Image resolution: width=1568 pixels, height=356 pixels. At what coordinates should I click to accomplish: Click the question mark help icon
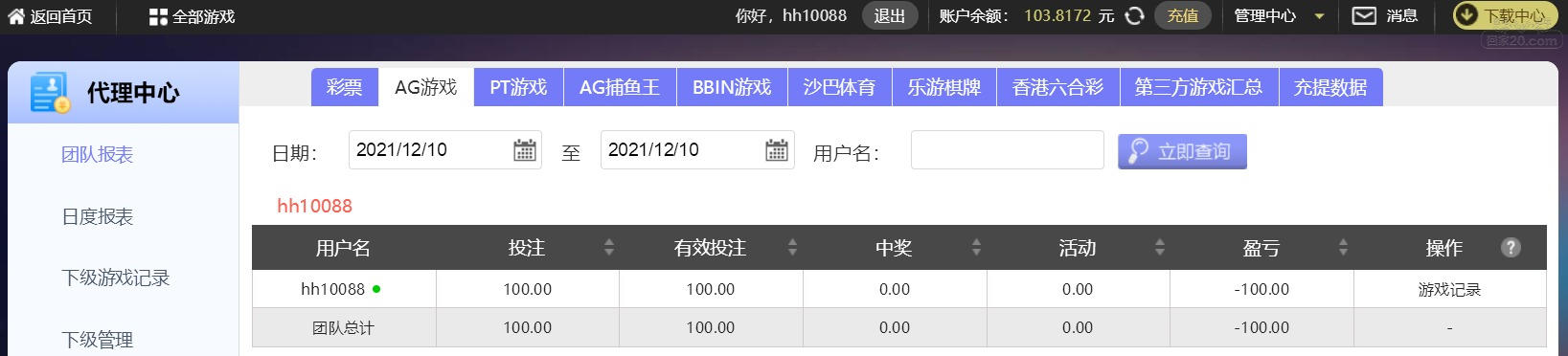[1511, 248]
